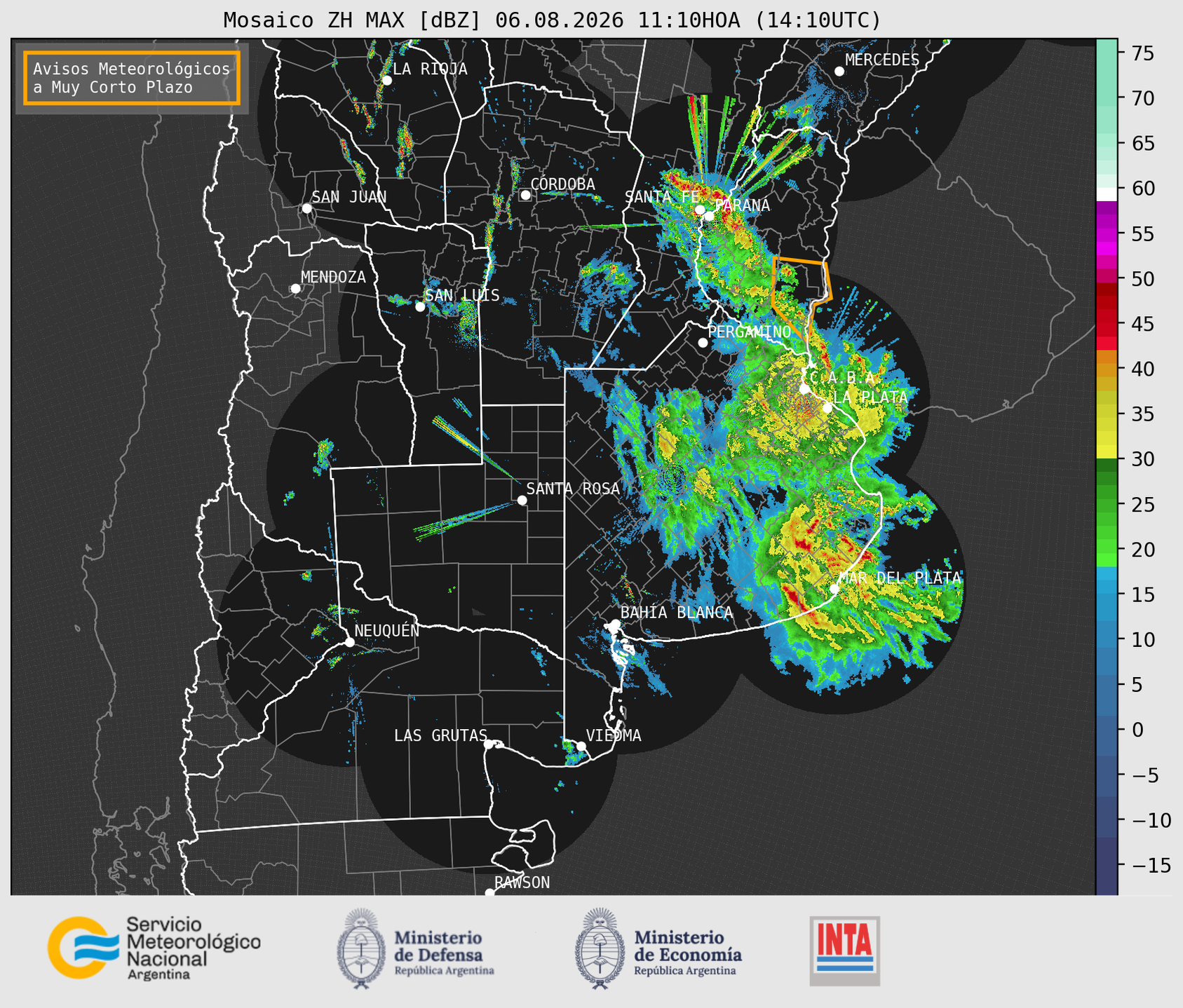
Task: Click the Bahía Blanca marker dot
Action: [x=615, y=624]
